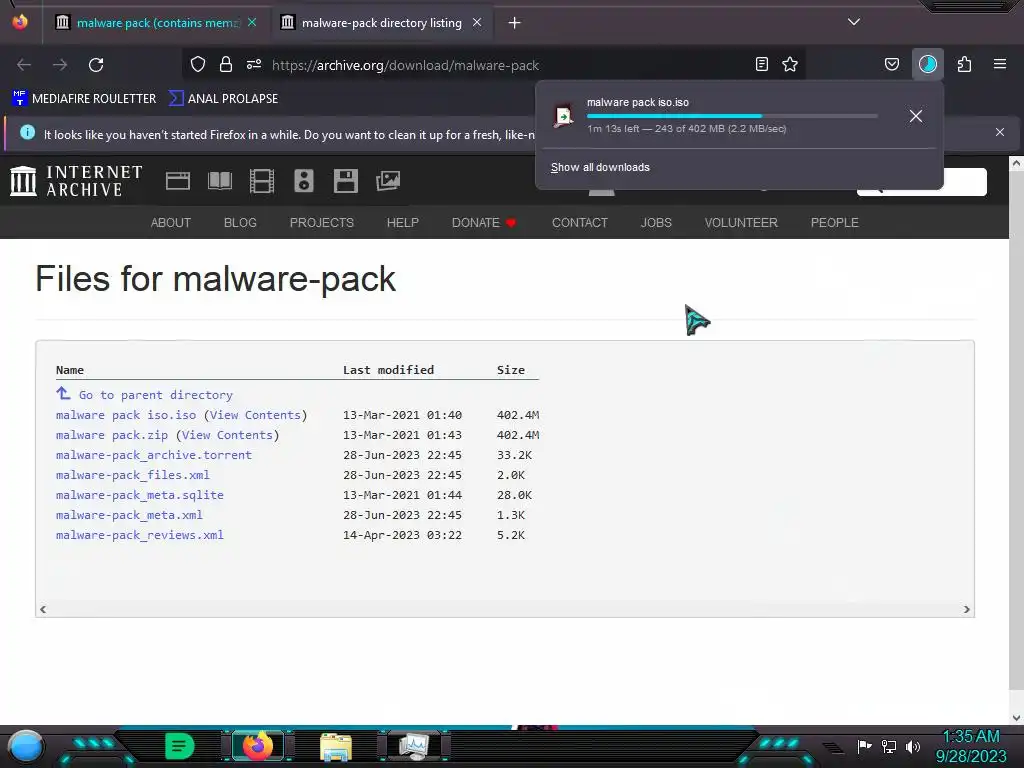Close the malware-pack directory listing tab

point(477,23)
